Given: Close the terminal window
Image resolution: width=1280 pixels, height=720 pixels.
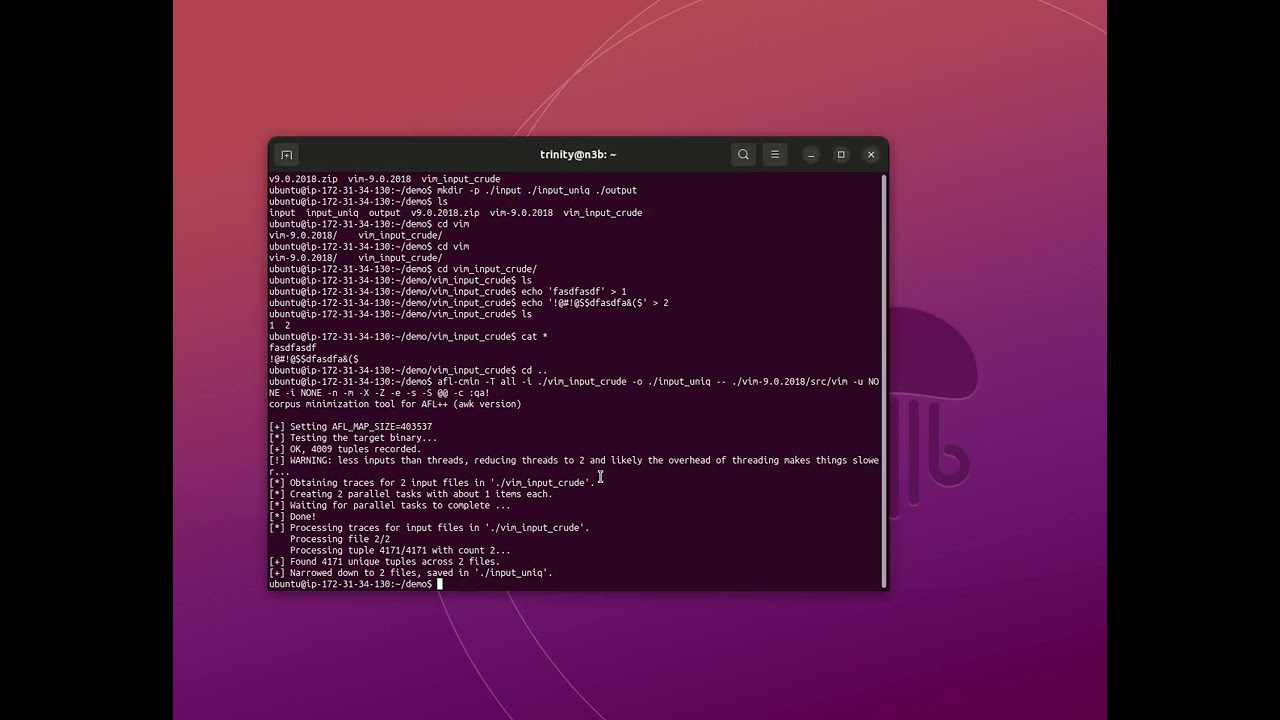Looking at the screenshot, I should click(871, 155).
